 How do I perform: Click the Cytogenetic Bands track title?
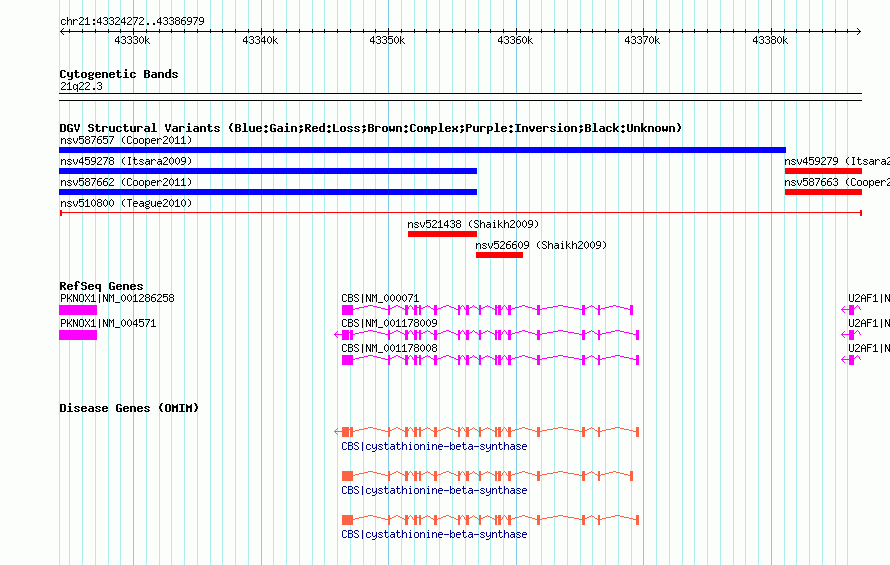coord(119,74)
